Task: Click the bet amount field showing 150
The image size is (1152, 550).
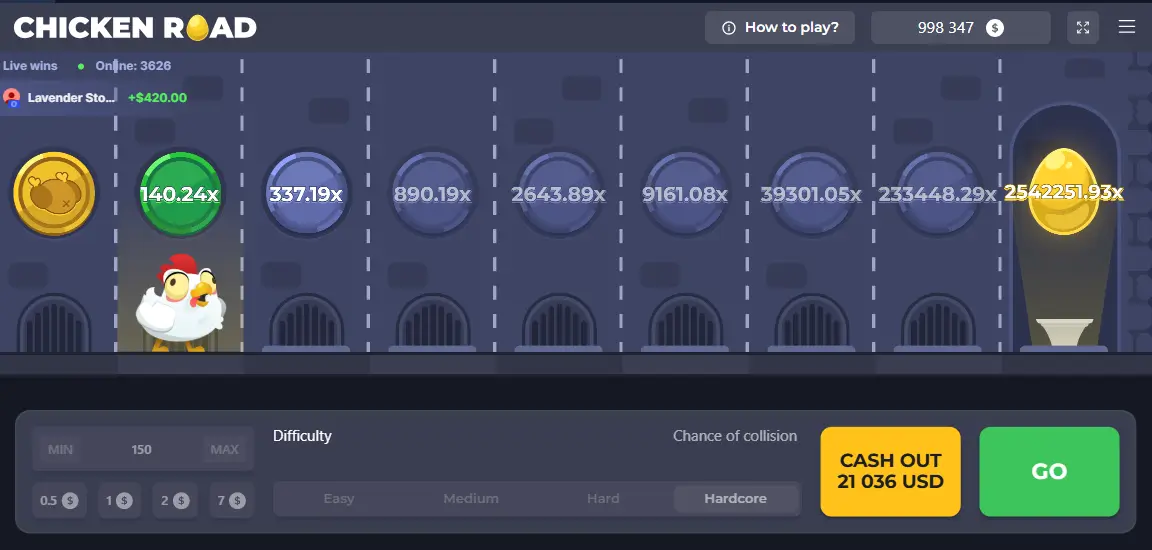Action: click(x=143, y=449)
